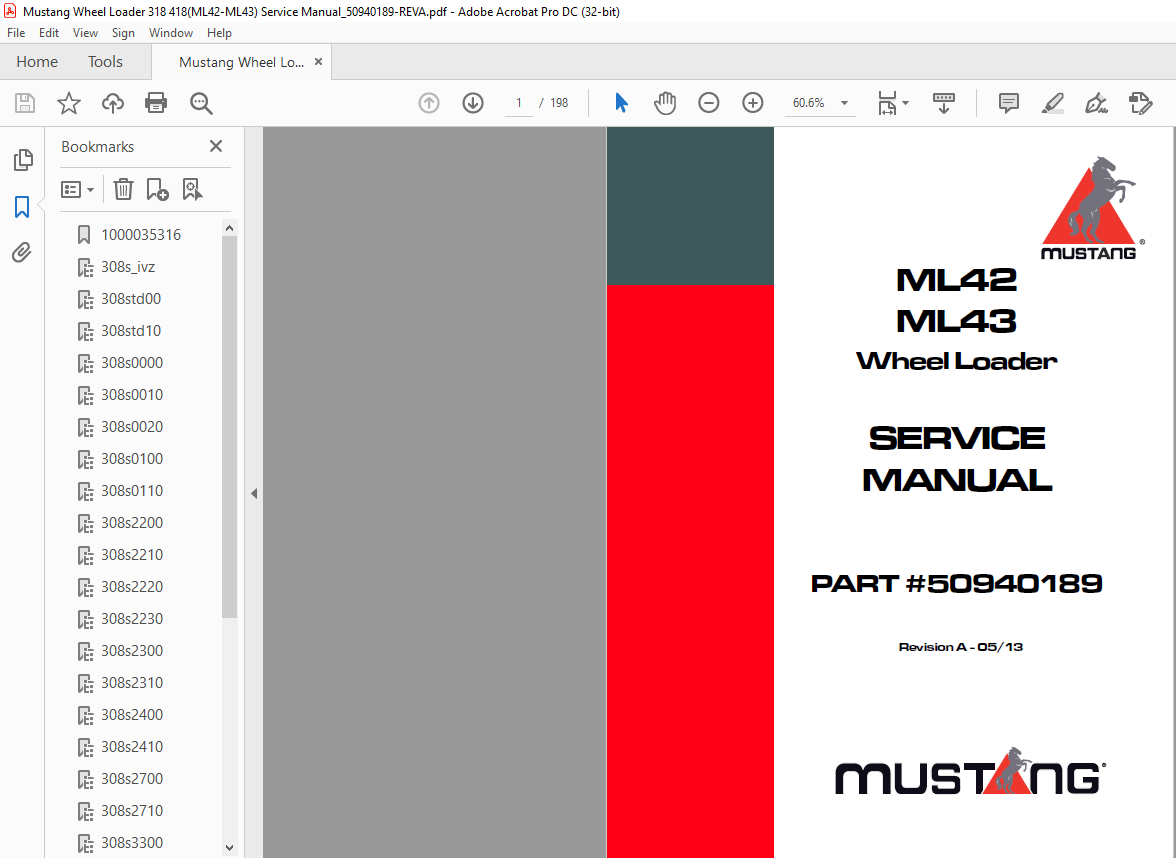
Task: Select the Mustang Wheel Lo... document tab
Action: (242, 62)
